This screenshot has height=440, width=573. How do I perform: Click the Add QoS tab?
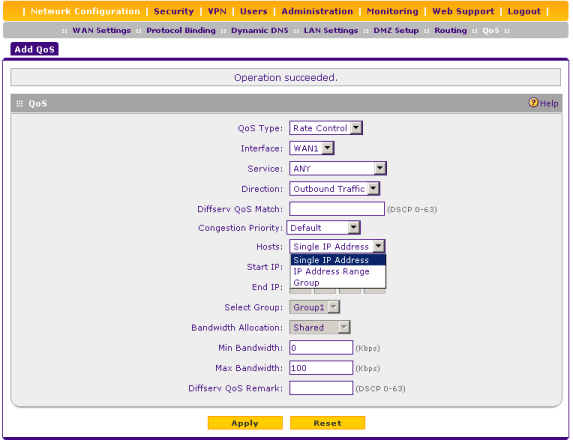pos(34,49)
